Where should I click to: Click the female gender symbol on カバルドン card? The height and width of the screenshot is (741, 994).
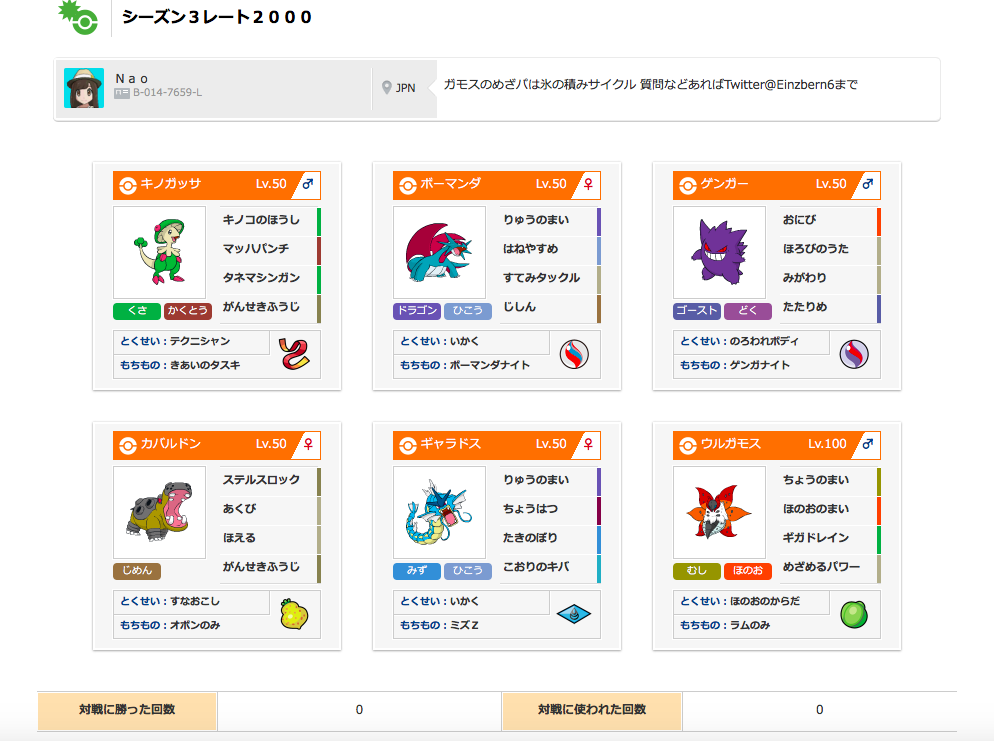click(x=308, y=444)
